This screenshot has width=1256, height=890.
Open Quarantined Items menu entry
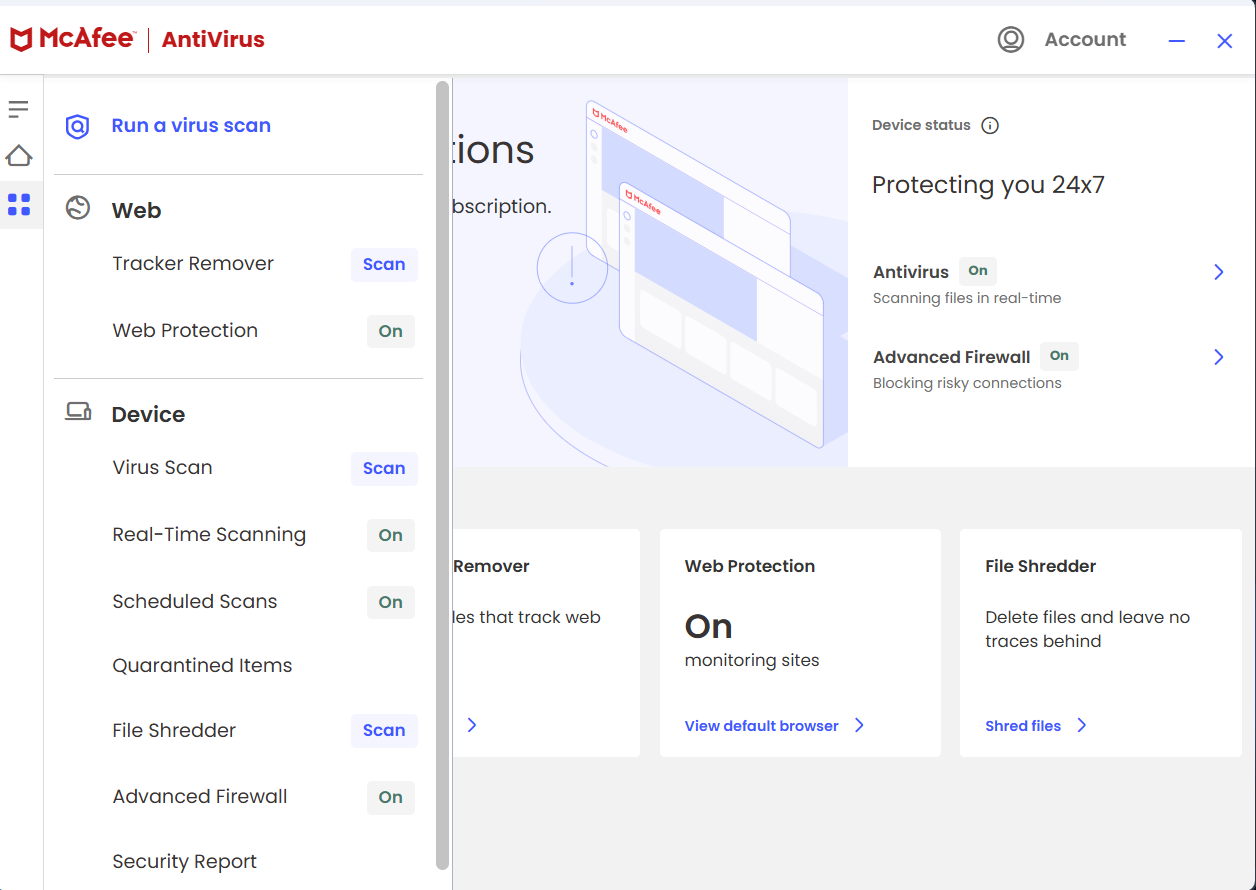(202, 666)
